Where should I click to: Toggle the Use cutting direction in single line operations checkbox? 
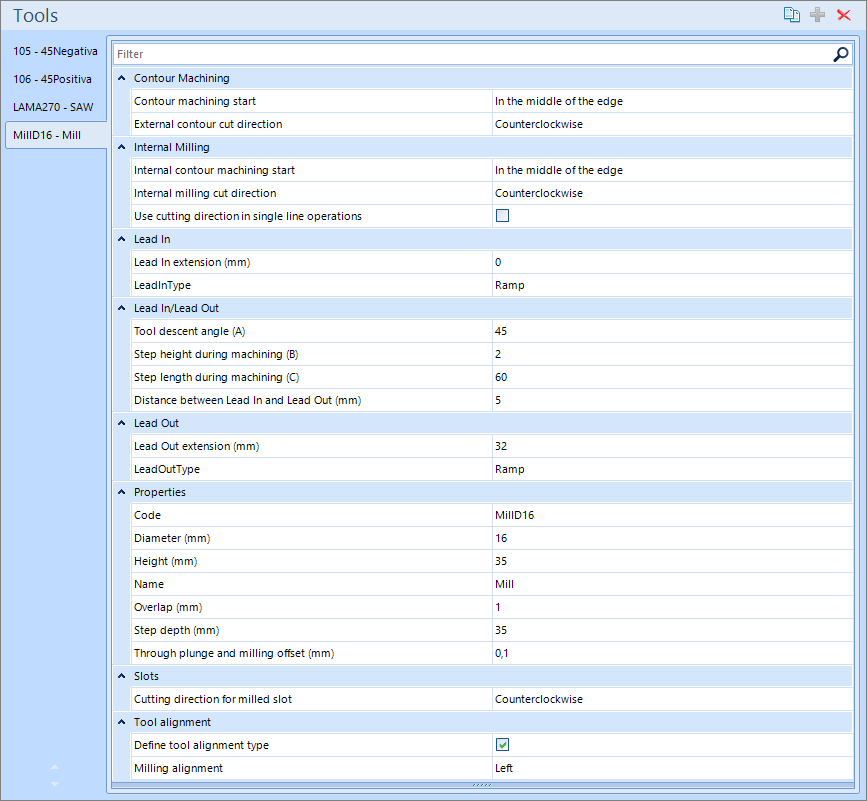point(502,216)
